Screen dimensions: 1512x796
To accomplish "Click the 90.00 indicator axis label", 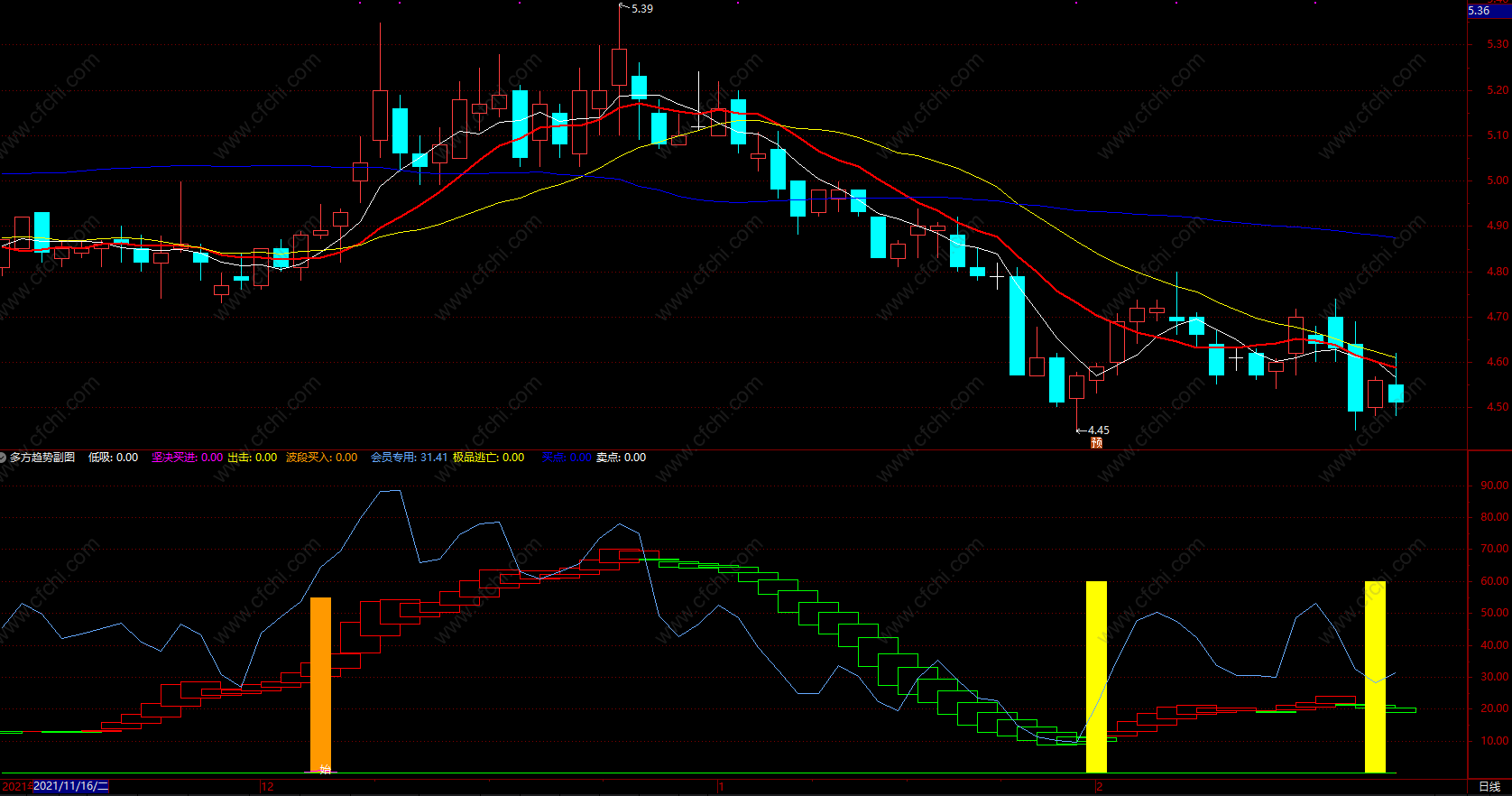I will (1495, 486).
